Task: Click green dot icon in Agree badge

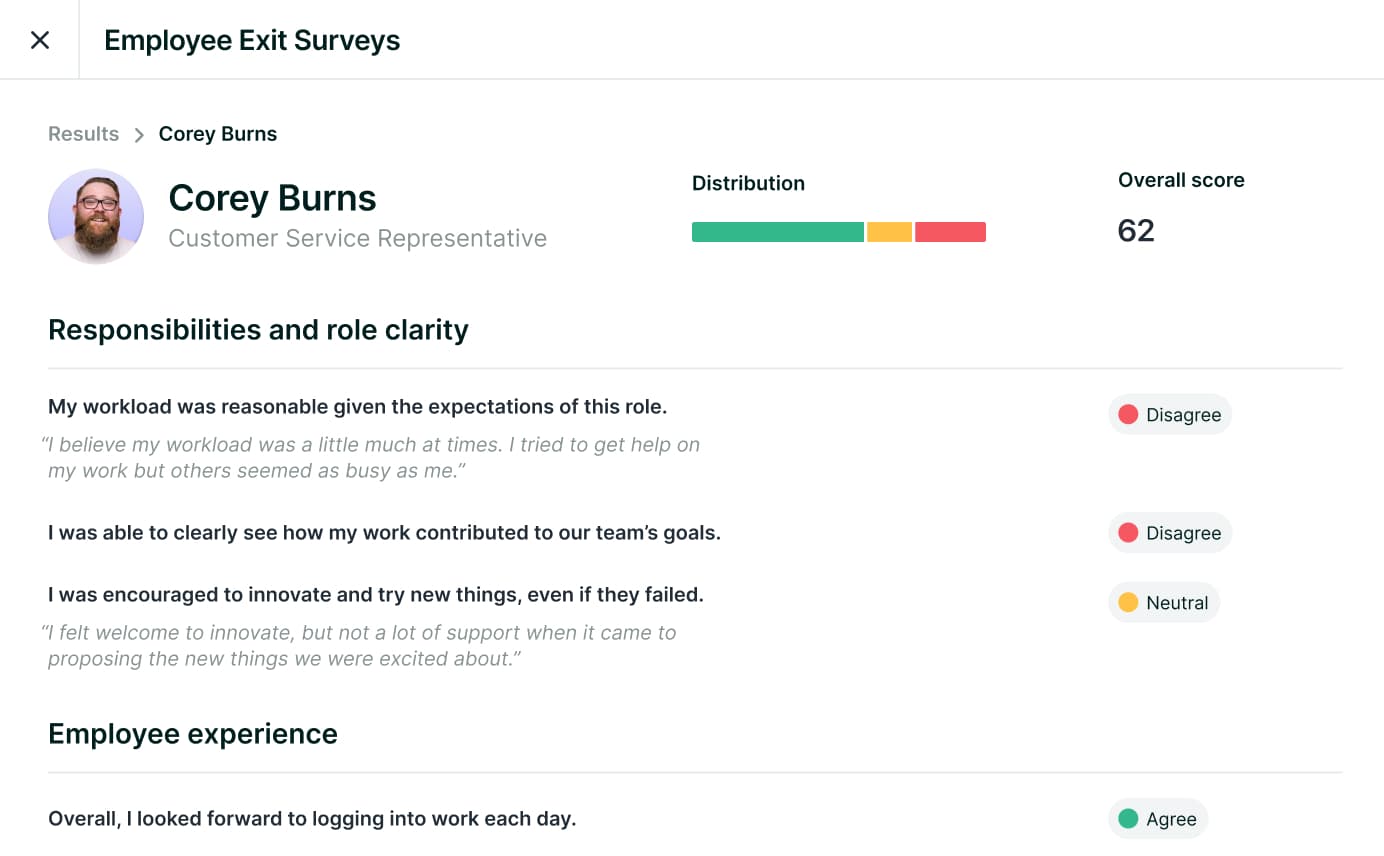Action: [x=1128, y=819]
